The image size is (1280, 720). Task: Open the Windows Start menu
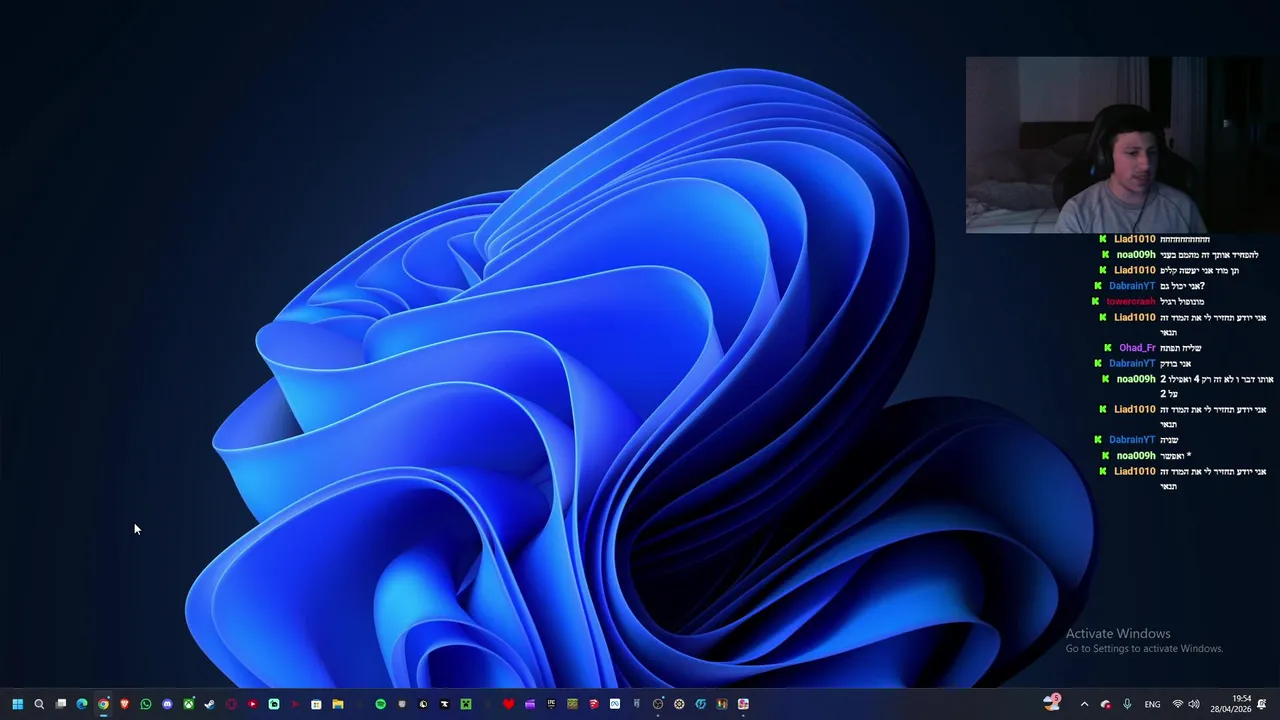pos(17,704)
